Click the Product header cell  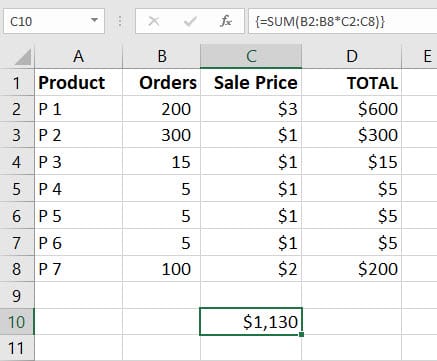pyautogui.click(x=78, y=82)
